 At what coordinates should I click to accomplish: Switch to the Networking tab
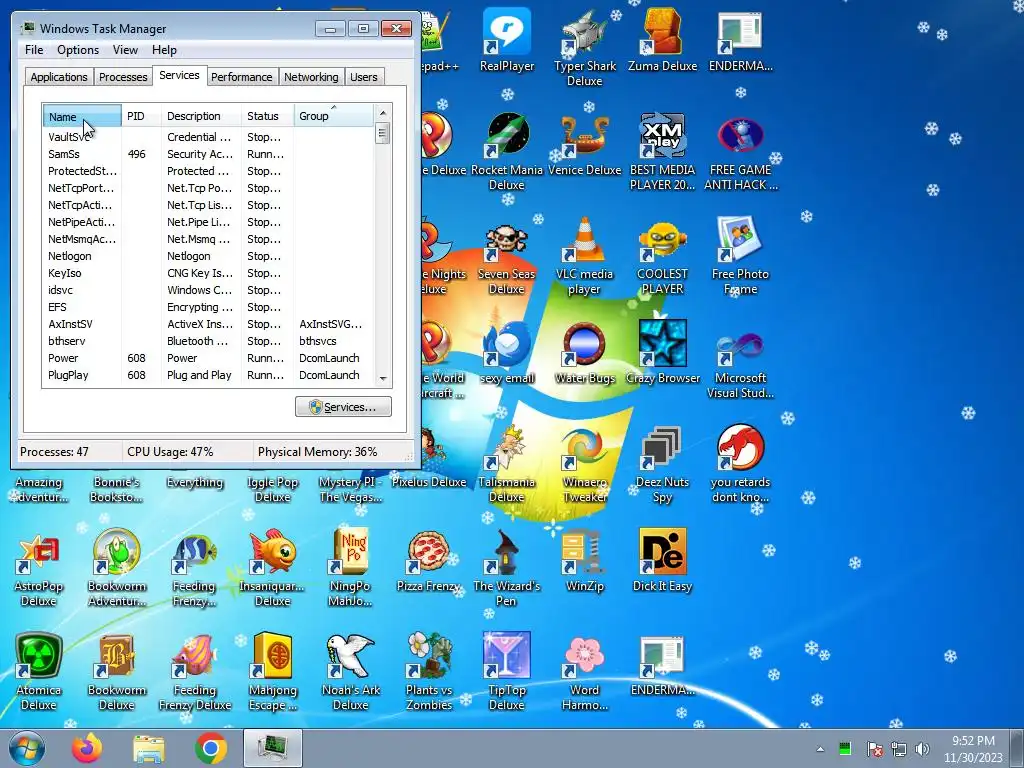(311, 76)
